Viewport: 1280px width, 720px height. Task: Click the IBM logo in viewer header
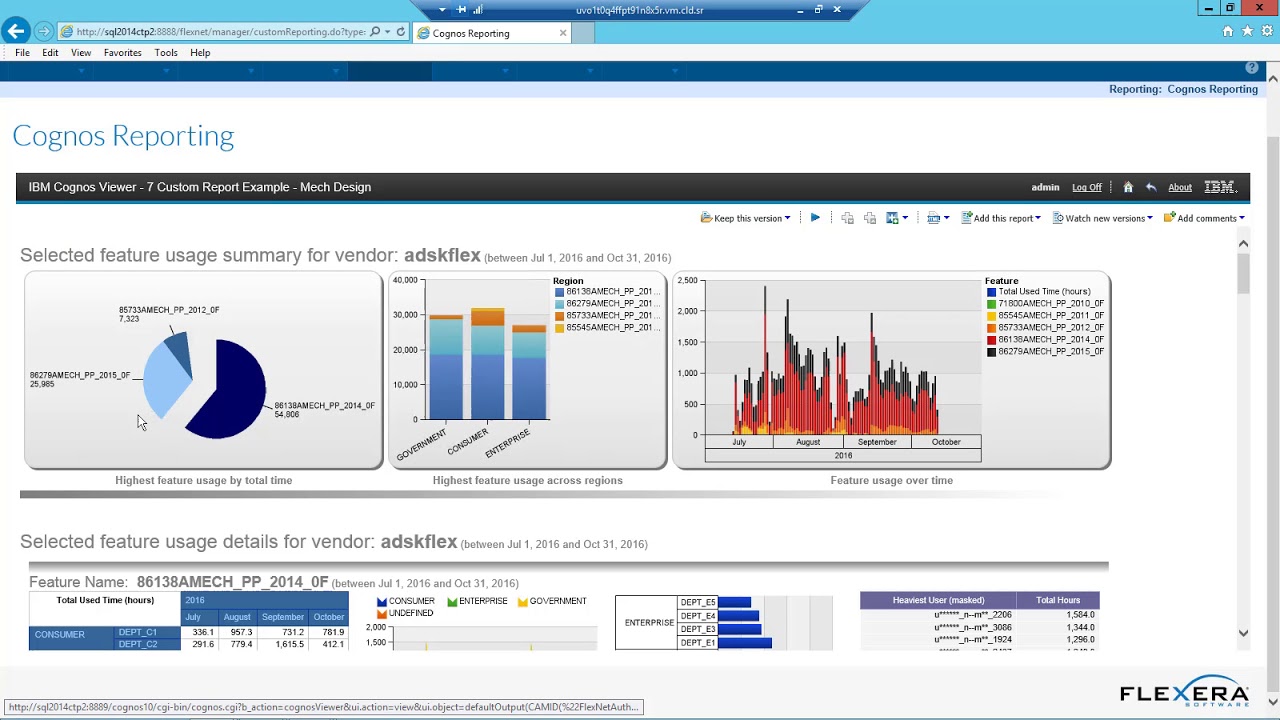[x=1221, y=187]
